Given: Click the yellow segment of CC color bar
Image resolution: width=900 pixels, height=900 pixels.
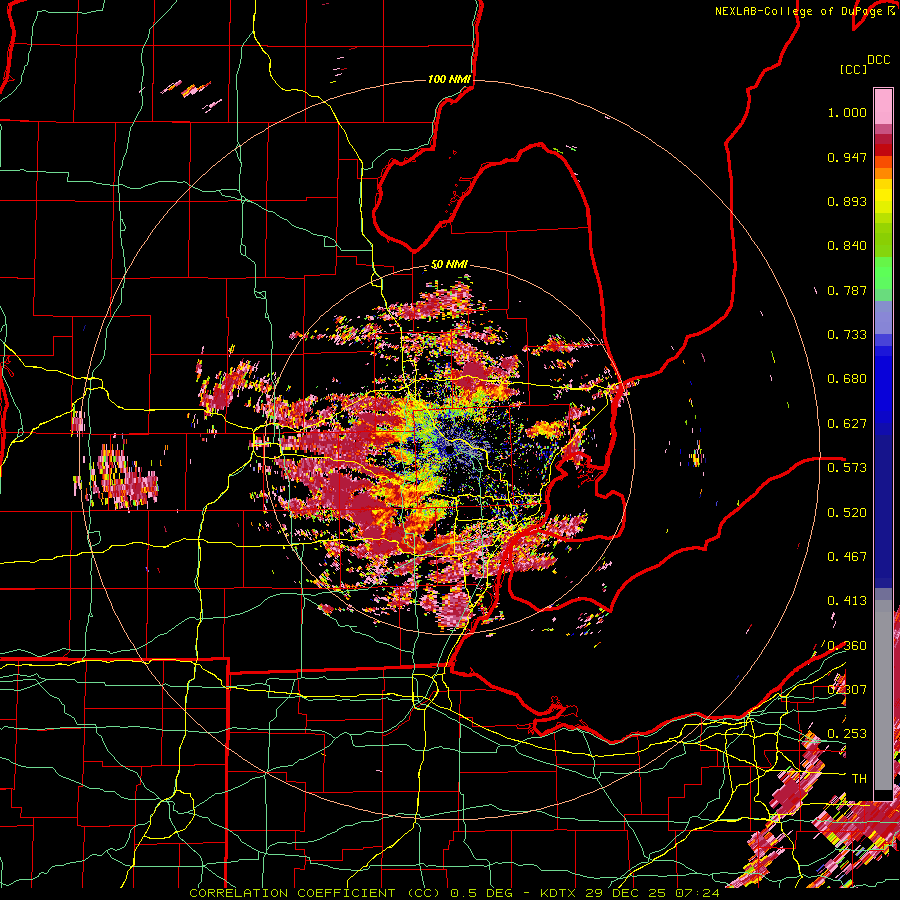Looking at the screenshot, I should click(x=883, y=196).
